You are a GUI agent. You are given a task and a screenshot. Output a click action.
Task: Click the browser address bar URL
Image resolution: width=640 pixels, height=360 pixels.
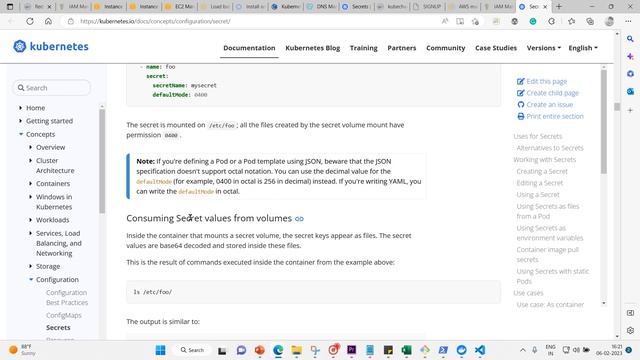(155, 21)
